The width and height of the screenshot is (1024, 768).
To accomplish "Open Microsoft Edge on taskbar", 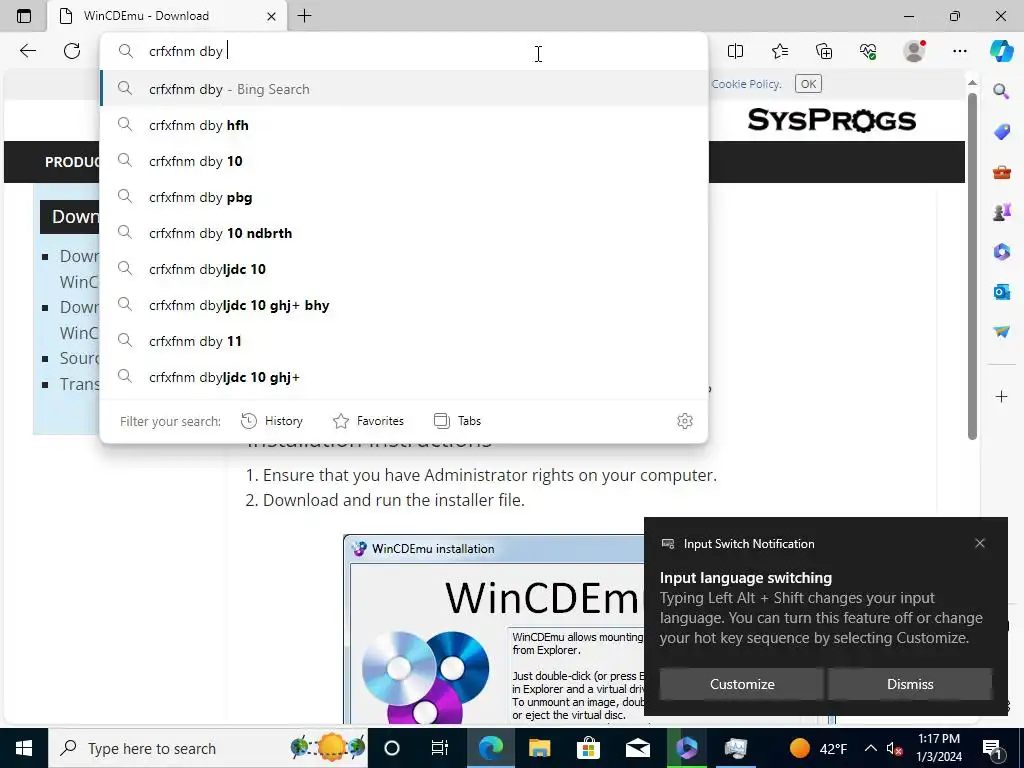I will coord(490,748).
